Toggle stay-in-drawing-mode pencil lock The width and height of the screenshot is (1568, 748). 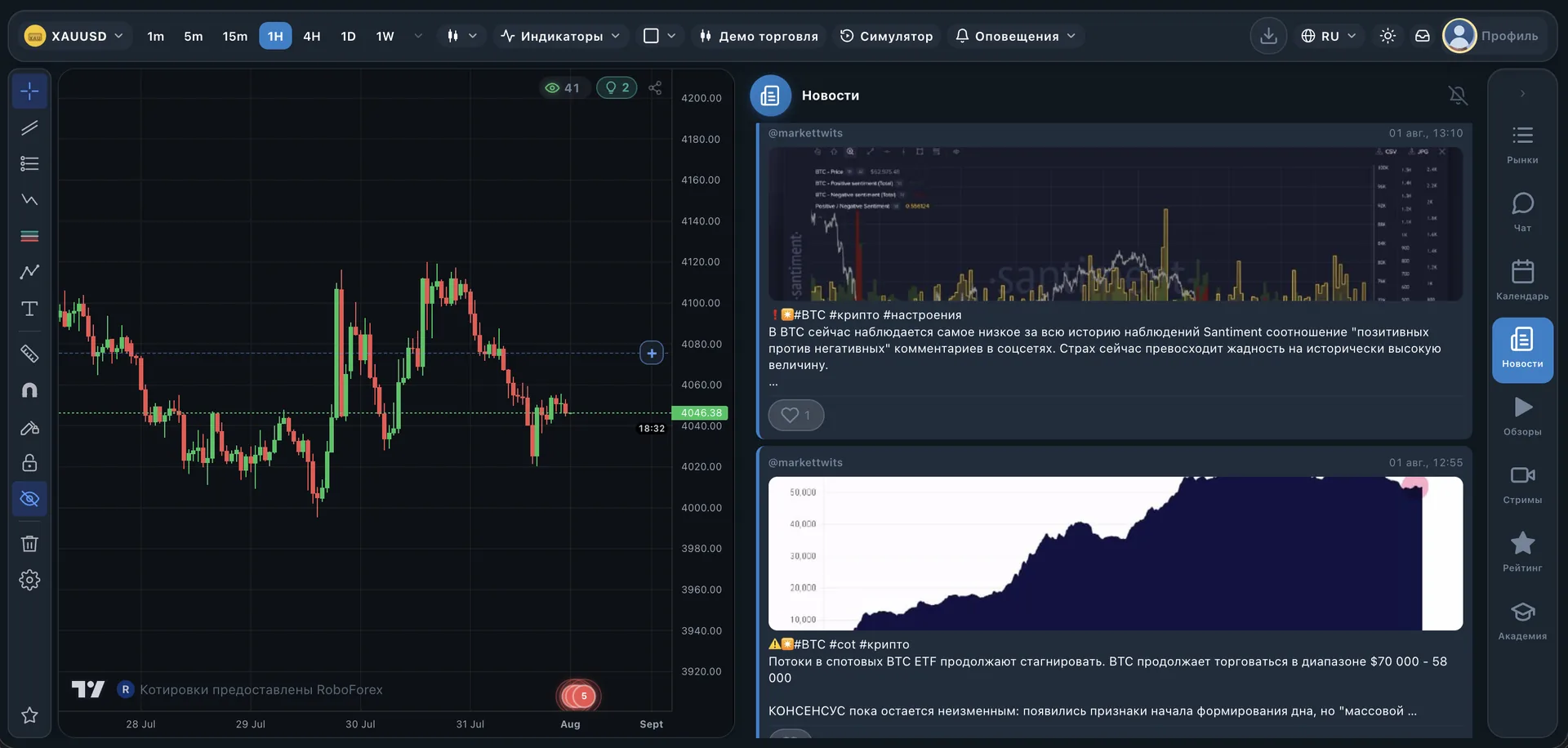29,427
